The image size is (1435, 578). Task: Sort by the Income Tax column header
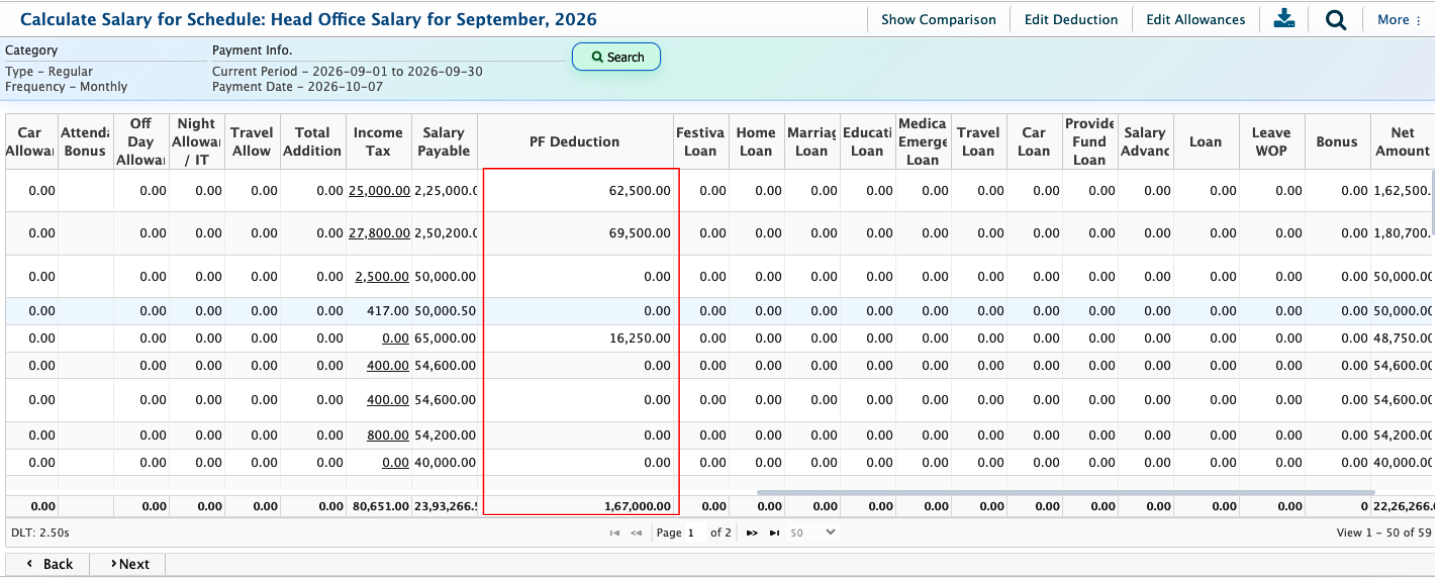point(378,141)
